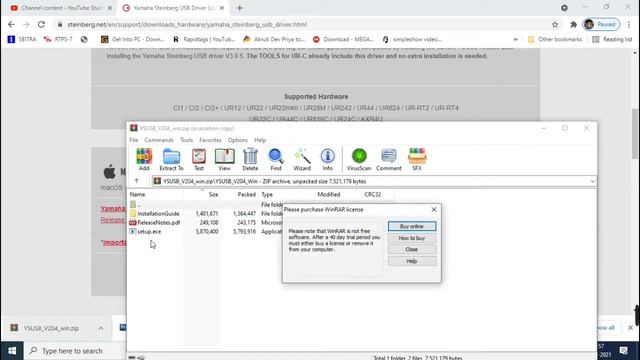This screenshot has height=360, width=640.
Task: Click the Paused profile button
Action: [x=601, y=24]
